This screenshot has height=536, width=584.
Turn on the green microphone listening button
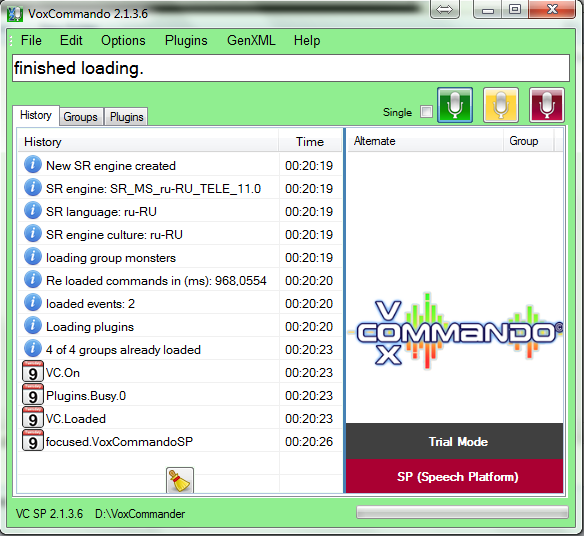click(455, 105)
